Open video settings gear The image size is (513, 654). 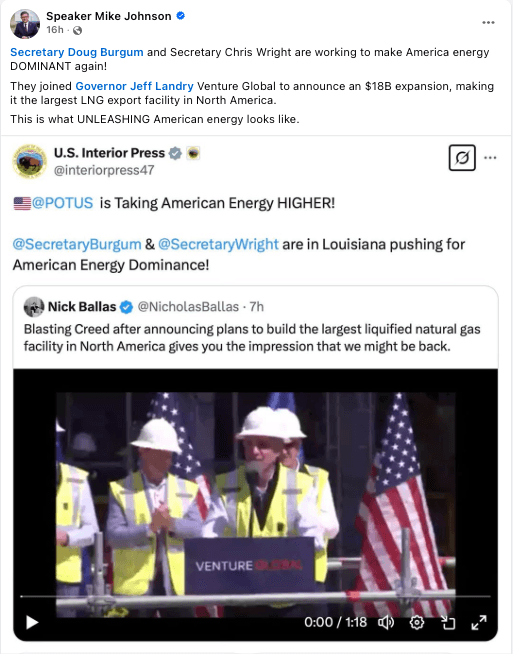point(417,622)
